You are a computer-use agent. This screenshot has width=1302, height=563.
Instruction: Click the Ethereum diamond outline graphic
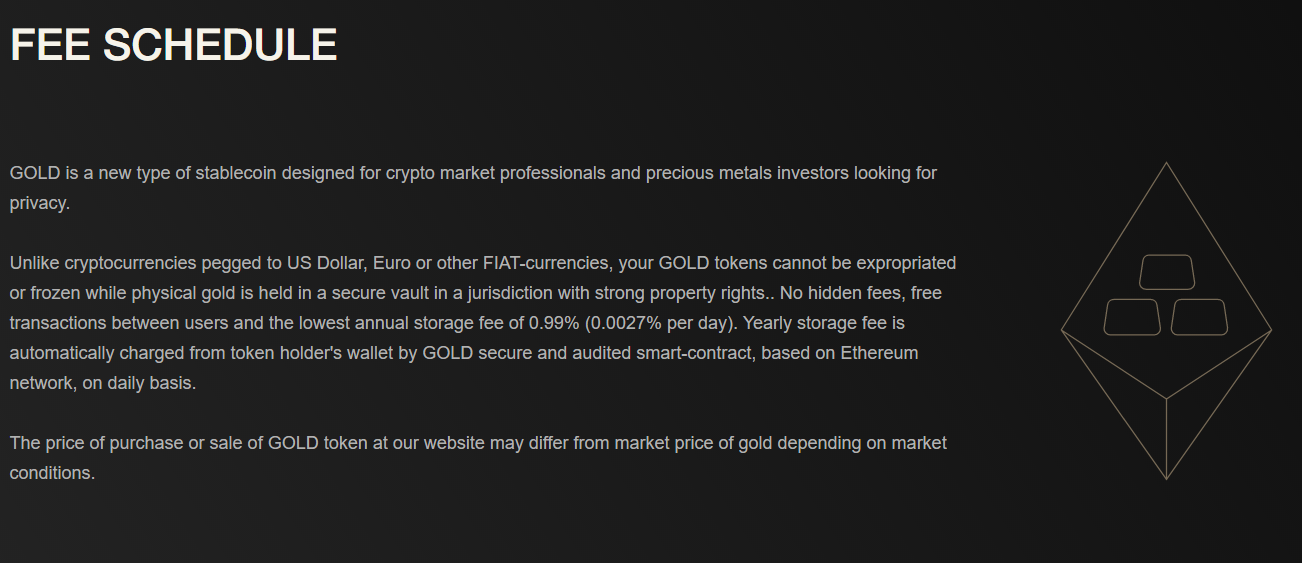1166,321
